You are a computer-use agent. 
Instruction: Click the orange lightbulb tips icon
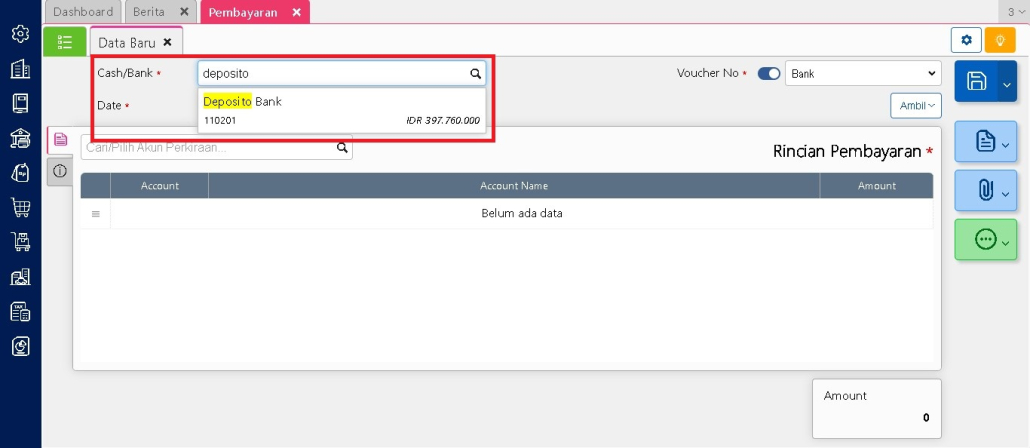pyautogui.click(x=998, y=40)
